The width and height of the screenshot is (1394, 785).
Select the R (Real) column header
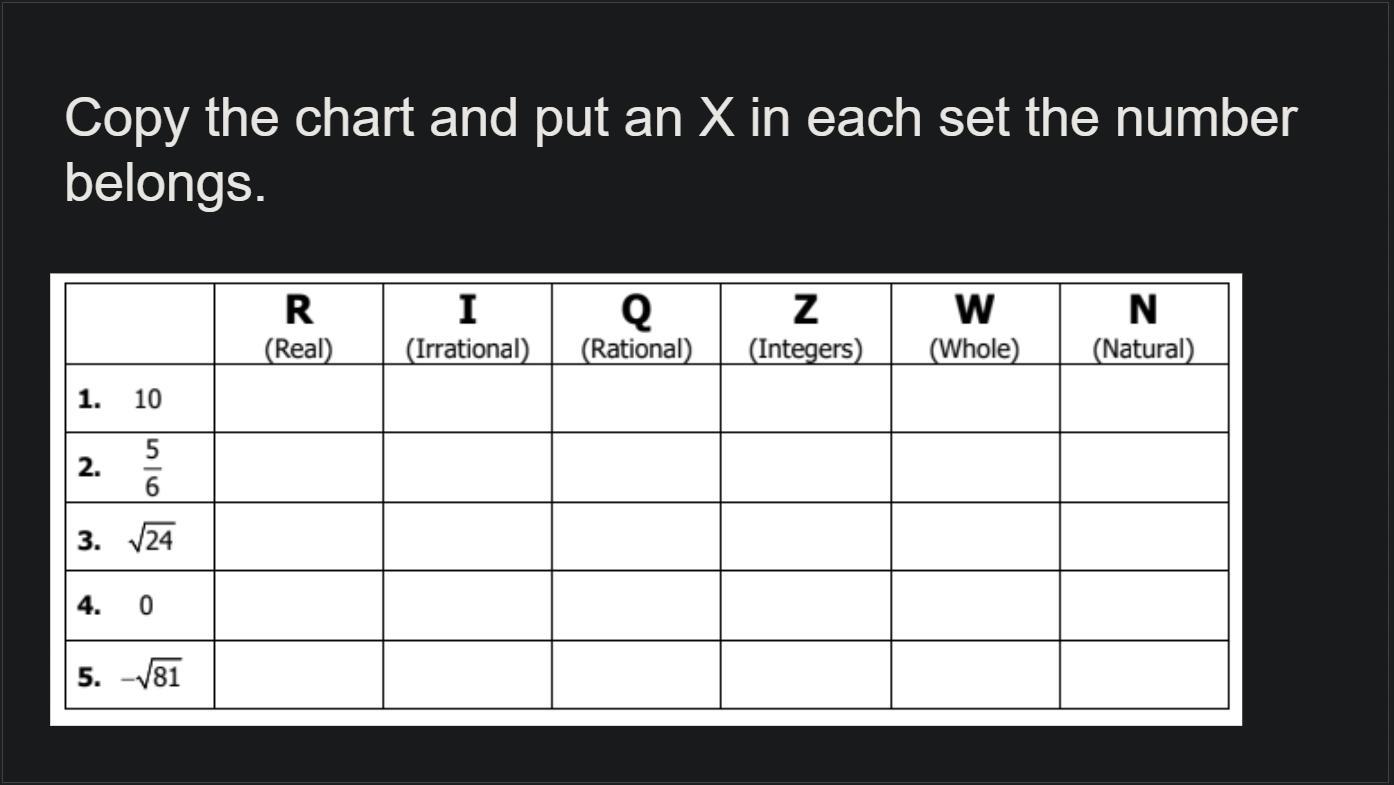point(298,324)
